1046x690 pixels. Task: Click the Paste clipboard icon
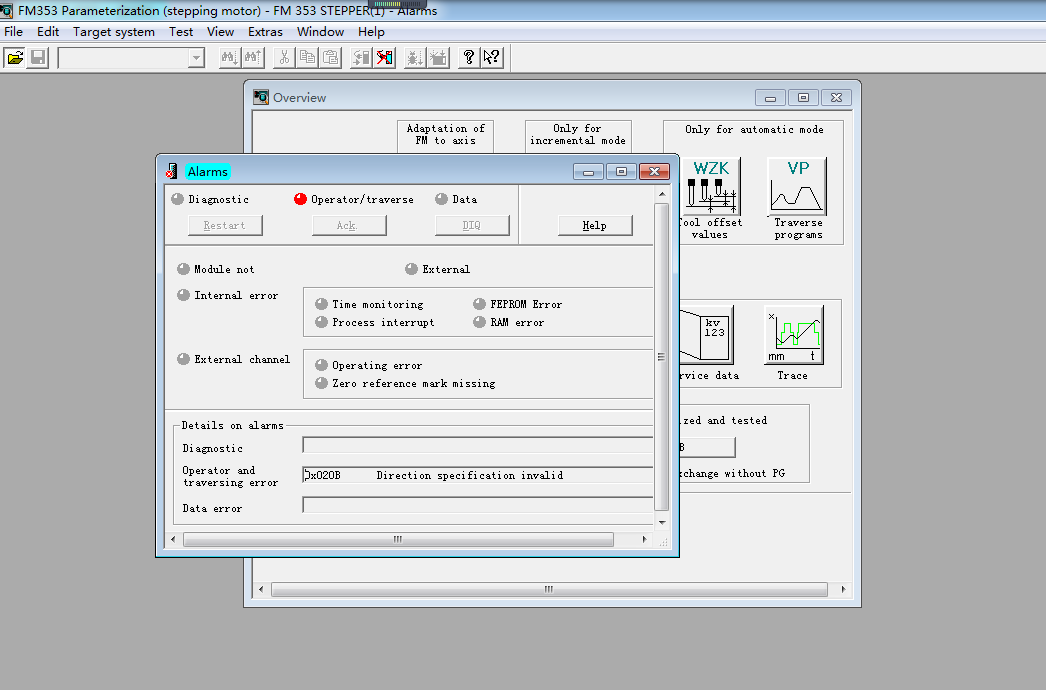coord(330,57)
